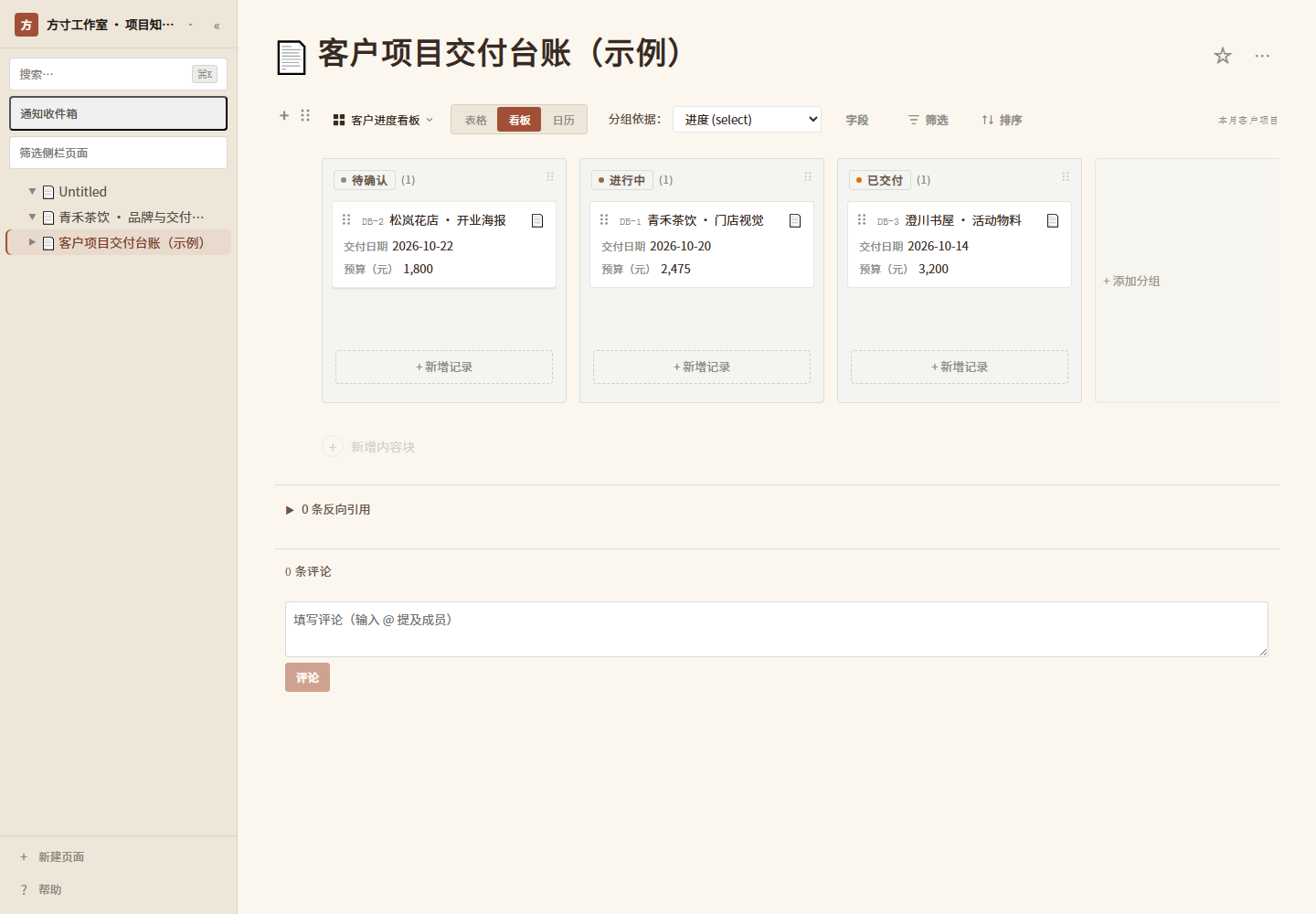This screenshot has width=1316, height=914.
Task: Click 添加分组 to add a group
Action: (1131, 281)
